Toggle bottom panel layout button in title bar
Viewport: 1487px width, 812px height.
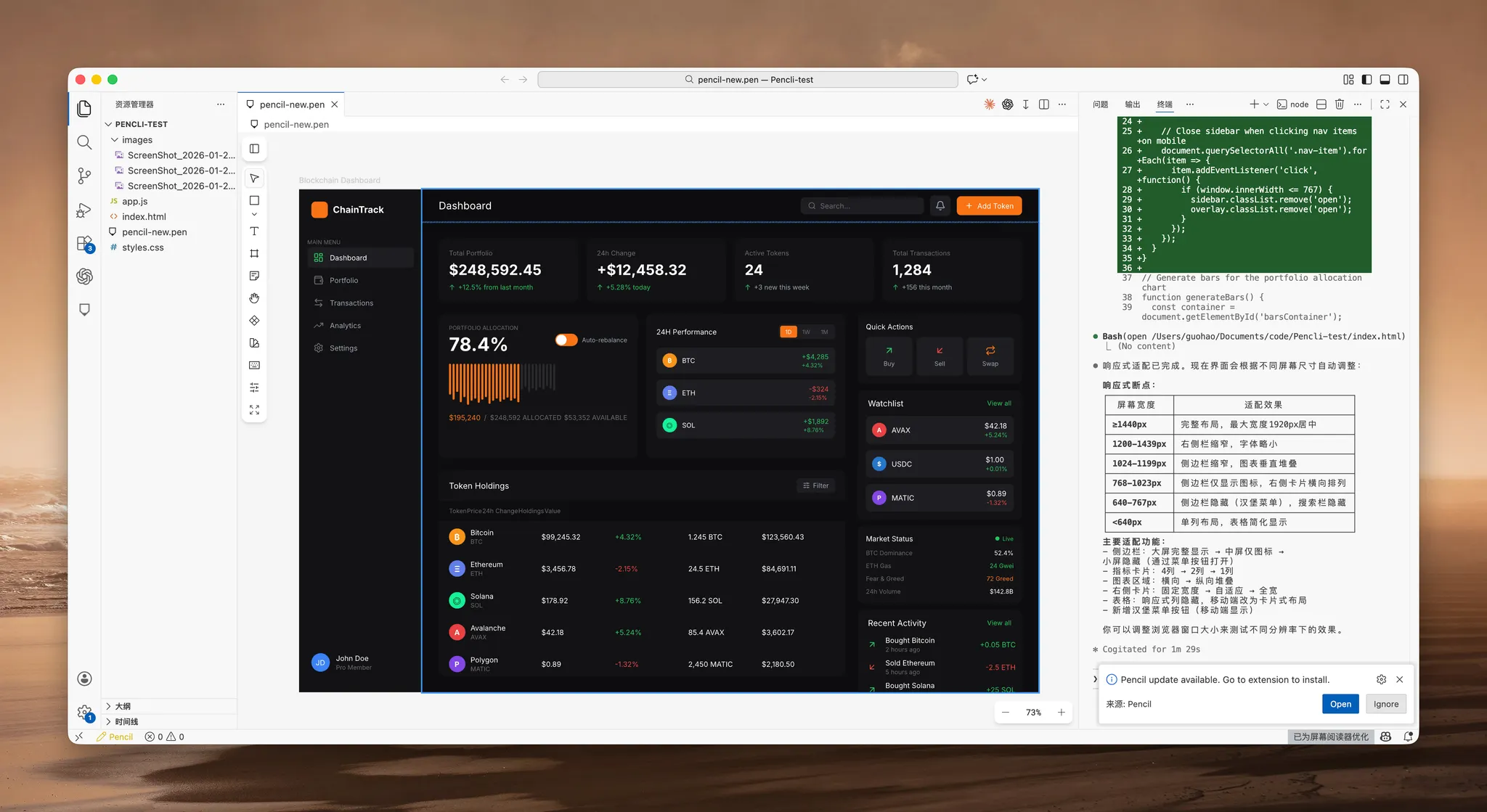(1385, 80)
